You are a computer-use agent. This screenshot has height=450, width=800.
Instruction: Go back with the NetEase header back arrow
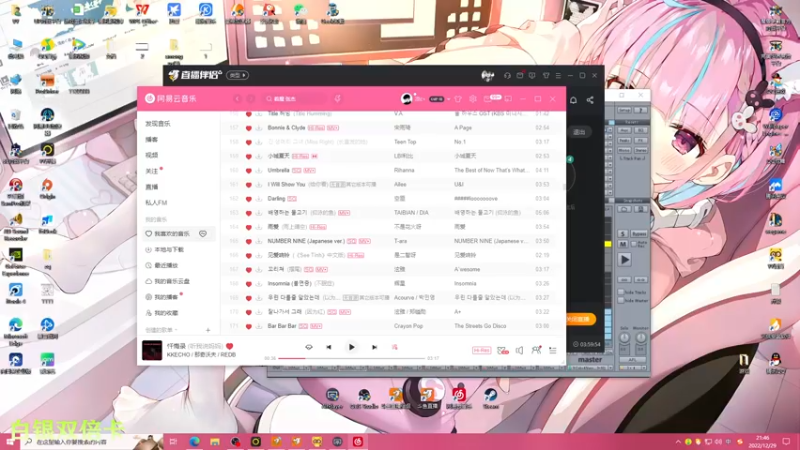pyautogui.click(x=237, y=99)
